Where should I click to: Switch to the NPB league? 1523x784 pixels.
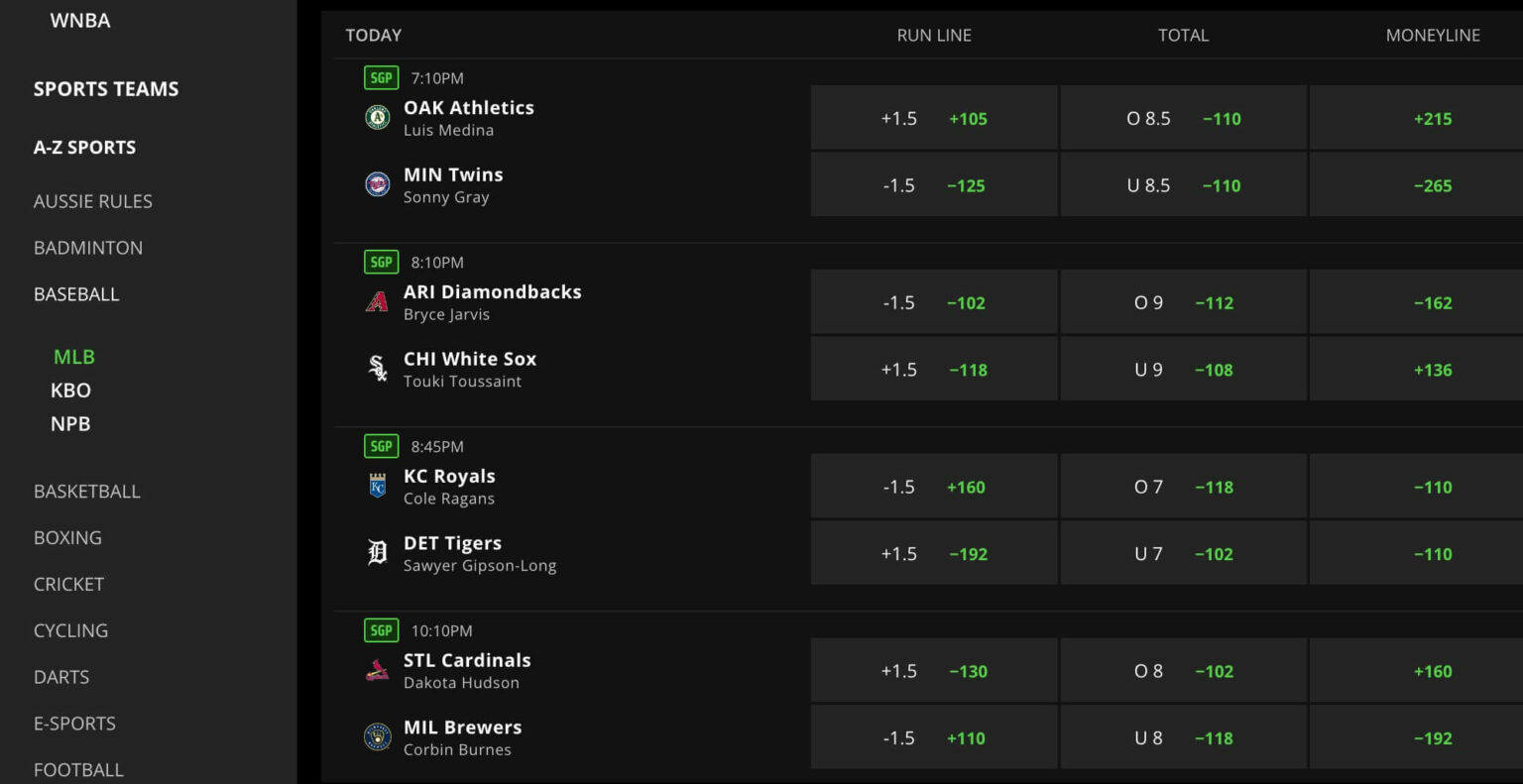tap(70, 424)
